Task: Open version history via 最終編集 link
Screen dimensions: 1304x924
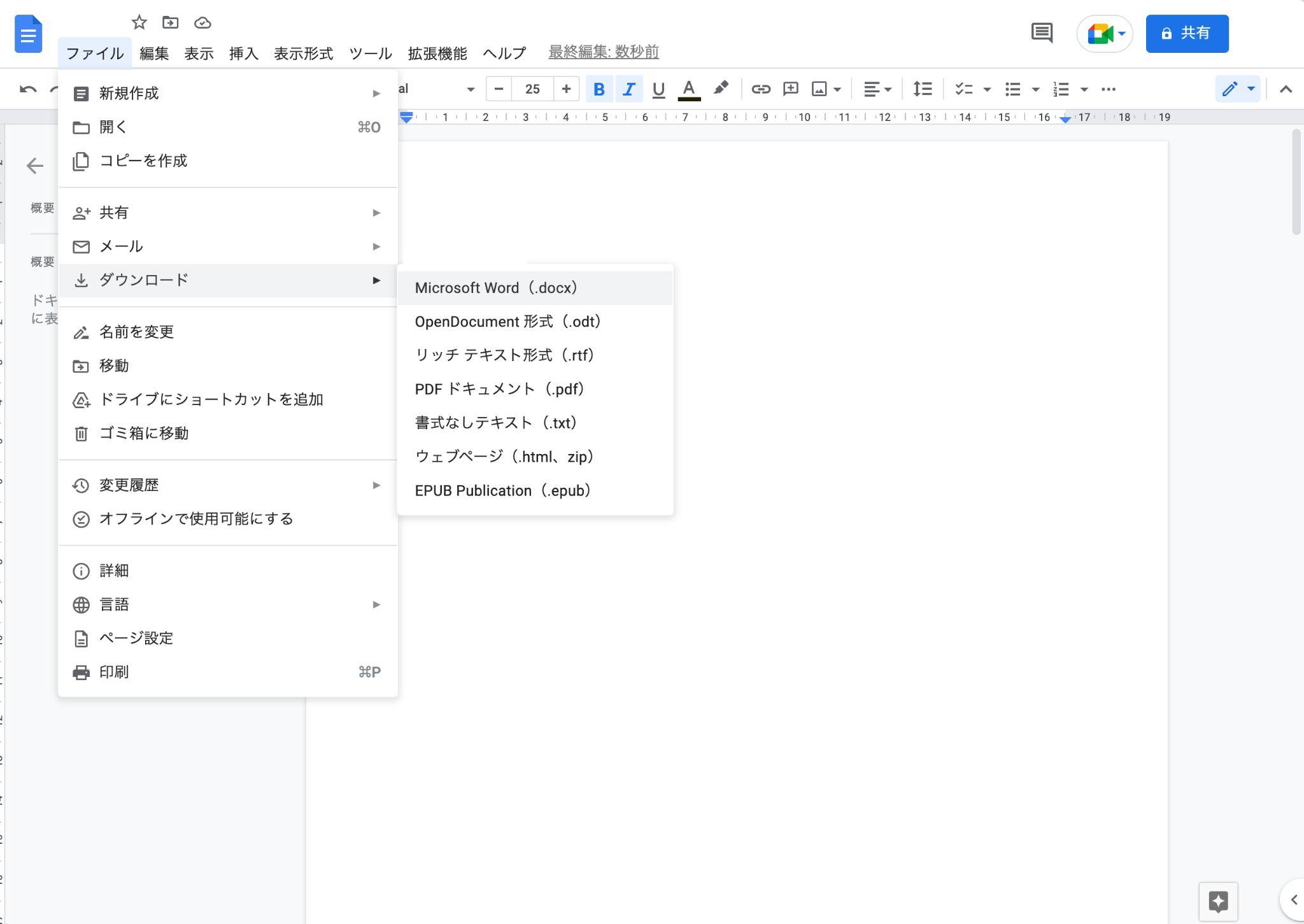Action: click(x=602, y=52)
